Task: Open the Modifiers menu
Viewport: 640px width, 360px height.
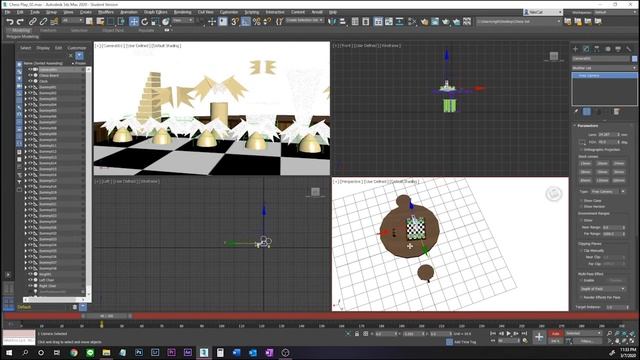Action: [x=106, y=12]
